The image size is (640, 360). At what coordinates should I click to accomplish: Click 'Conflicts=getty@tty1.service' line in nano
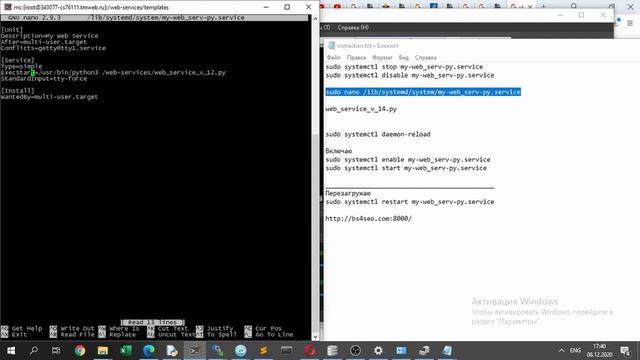click(x=53, y=48)
